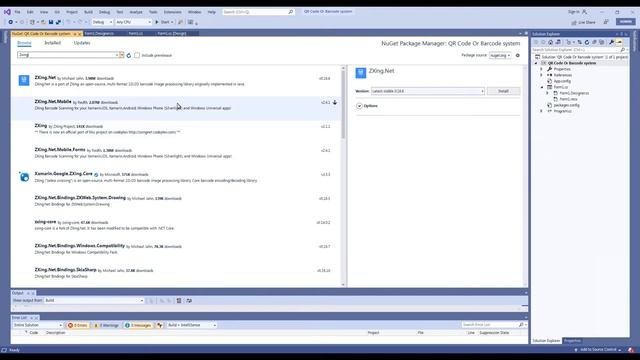This screenshot has height=360, width=640.
Task: Click the Xamarin.Google.ZXing.Core package icon
Action: coord(24,177)
